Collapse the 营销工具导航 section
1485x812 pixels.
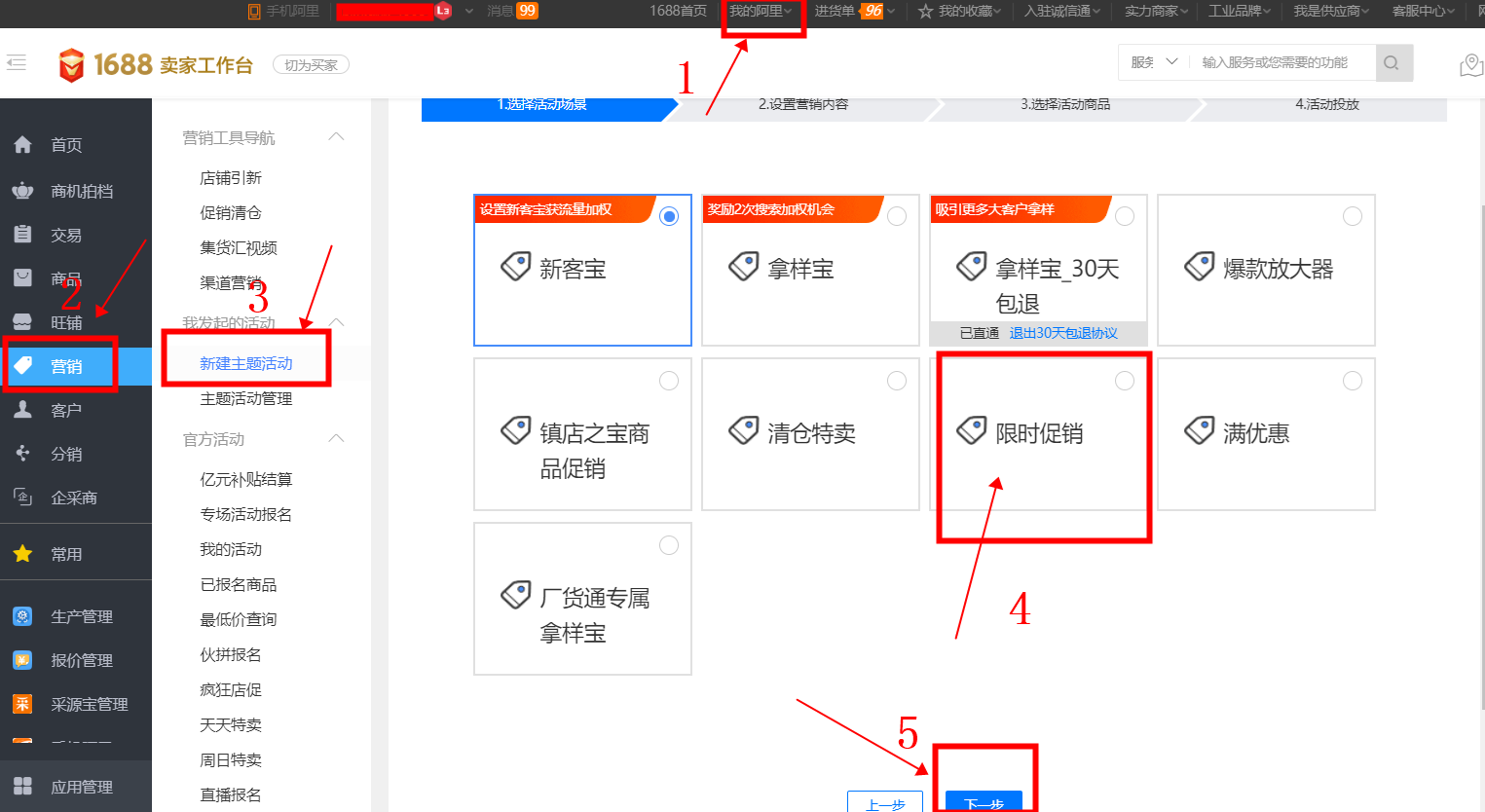click(337, 137)
